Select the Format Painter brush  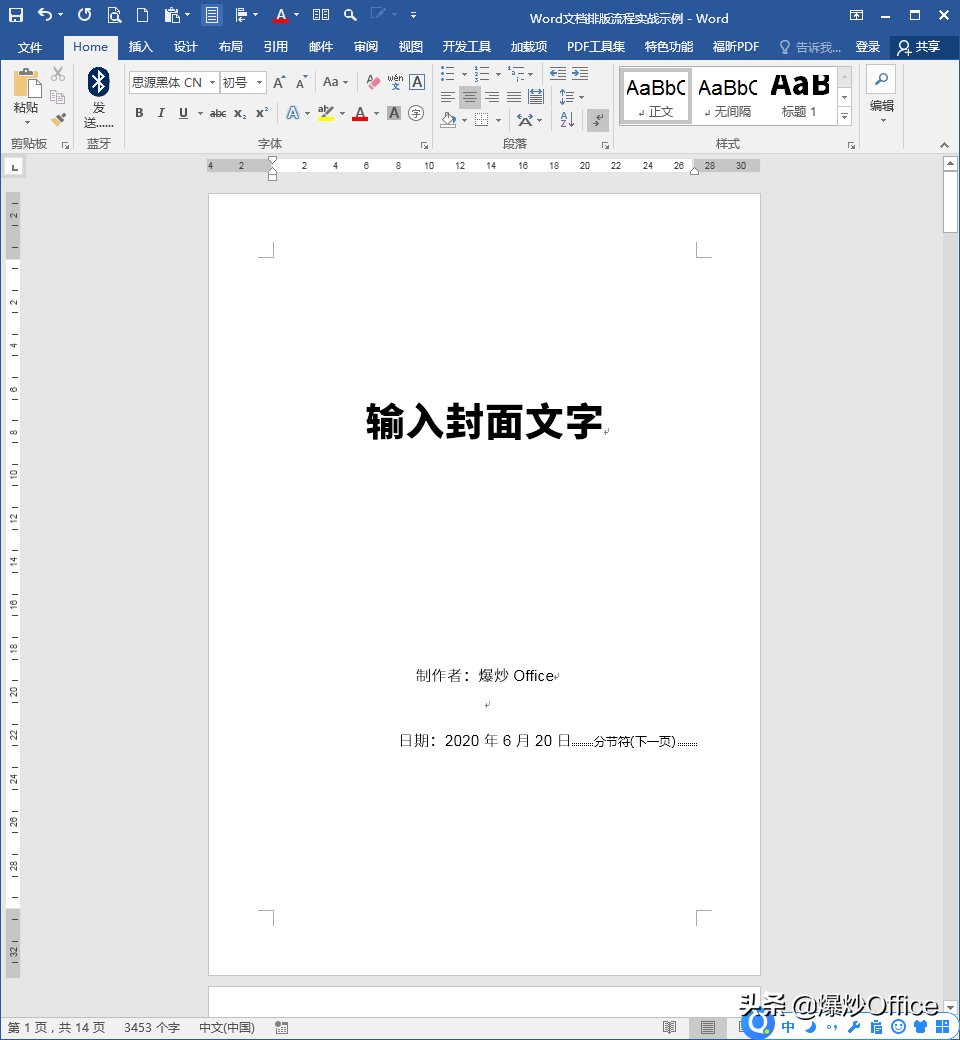click(x=58, y=119)
